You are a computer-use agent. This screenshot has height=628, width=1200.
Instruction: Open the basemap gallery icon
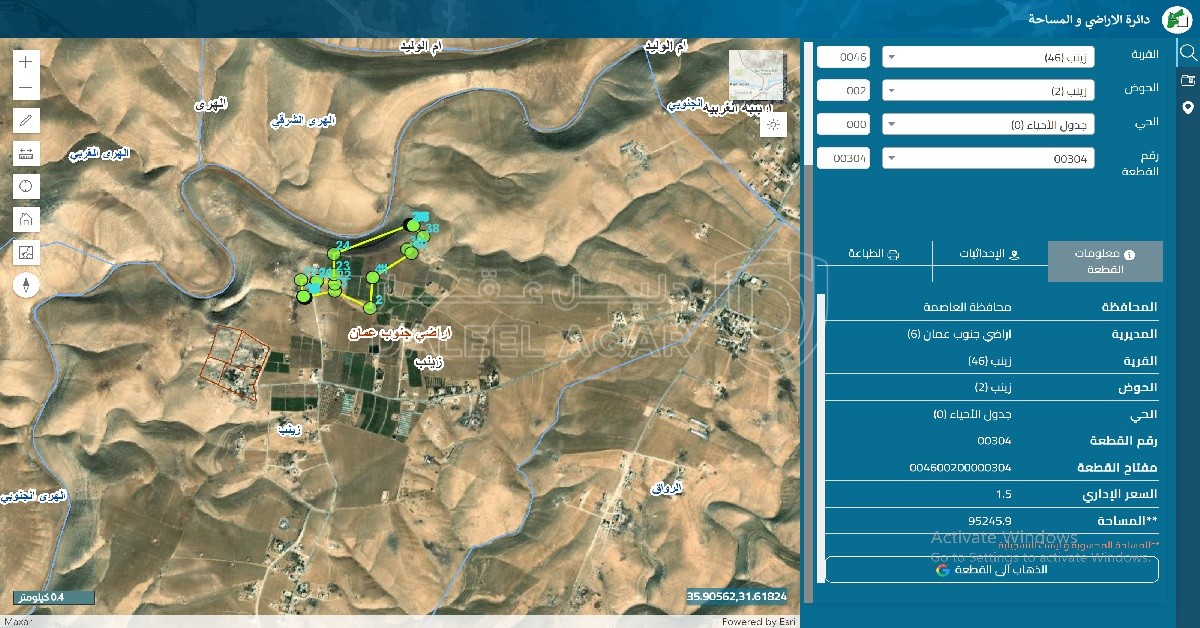pos(26,252)
